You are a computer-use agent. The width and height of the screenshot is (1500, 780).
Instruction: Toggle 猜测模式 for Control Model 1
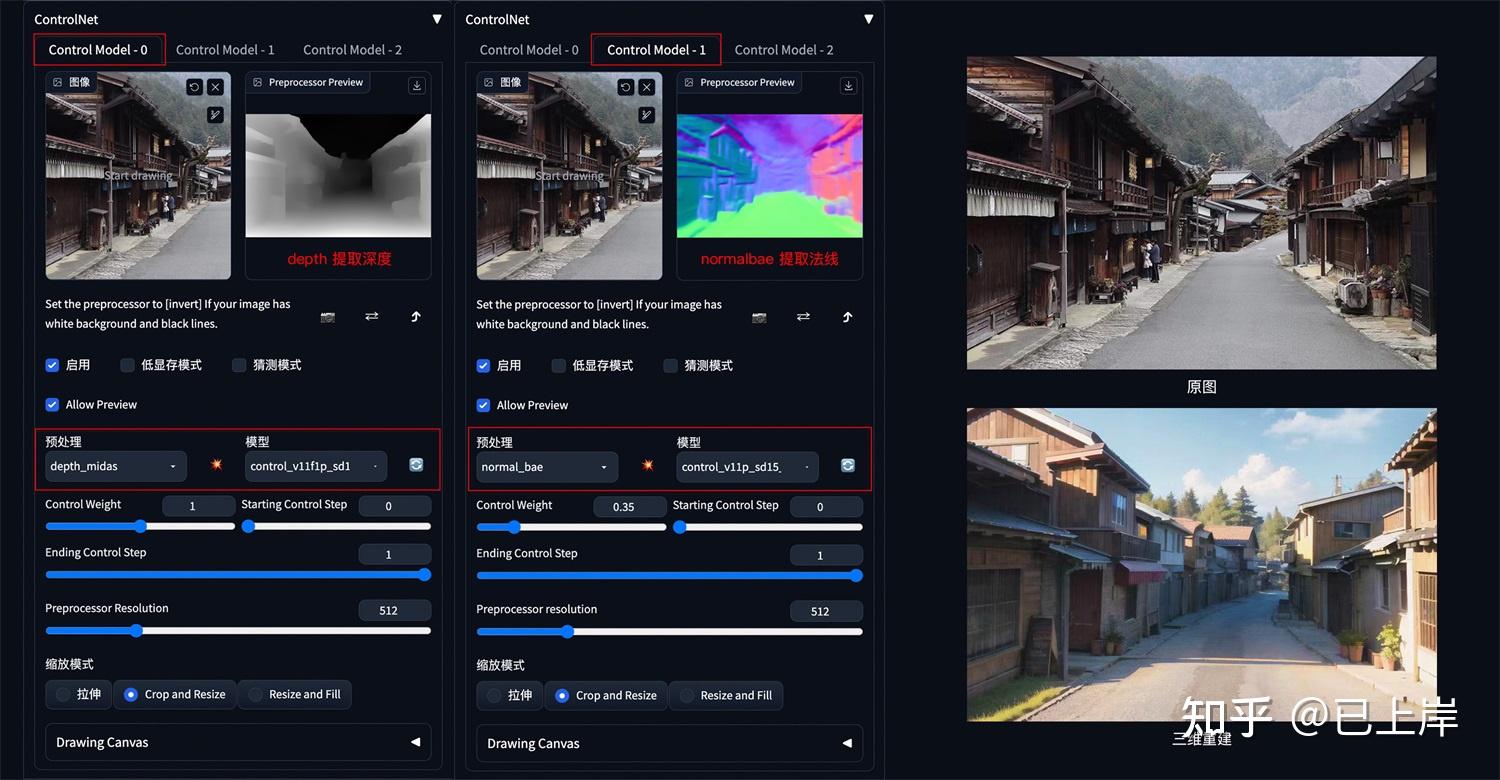click(670, 366)
